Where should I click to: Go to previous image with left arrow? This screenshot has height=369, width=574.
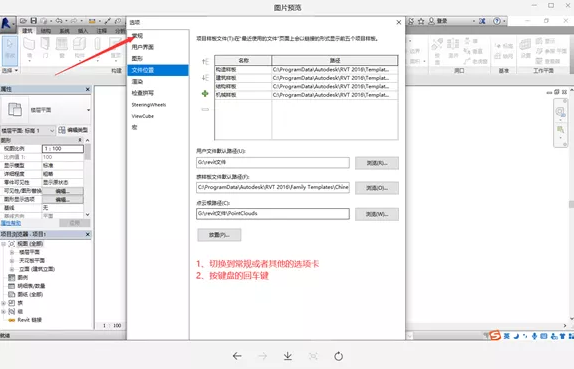tap(237, 356)
